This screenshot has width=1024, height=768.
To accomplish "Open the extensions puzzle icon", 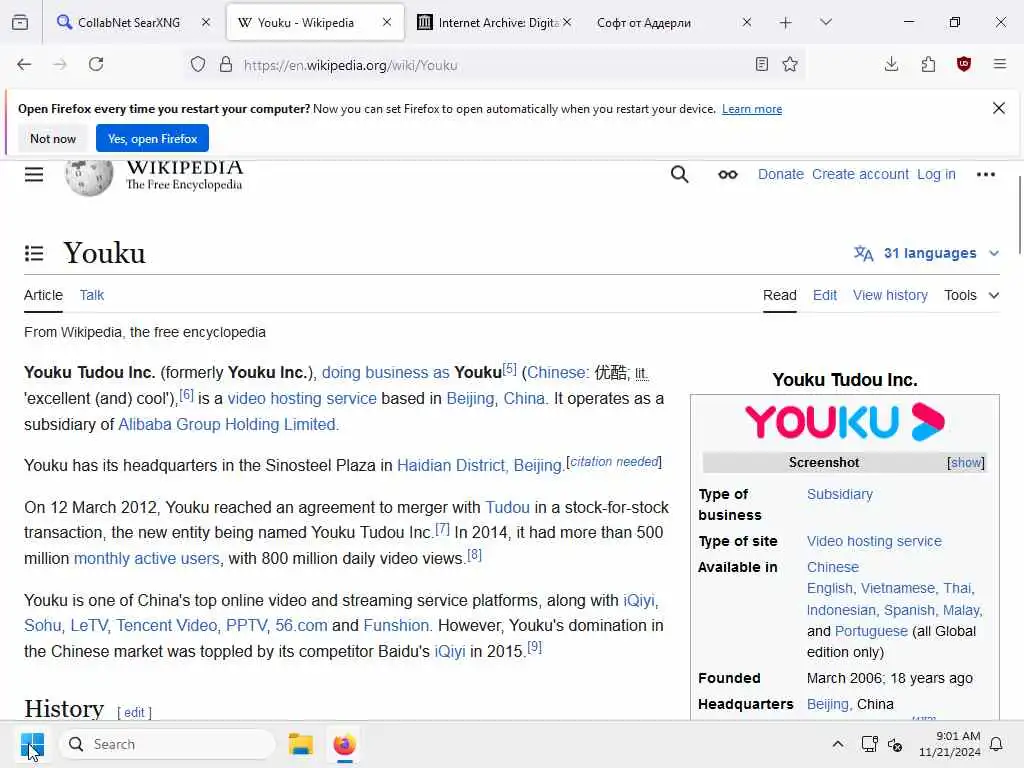I will (928, 64).
